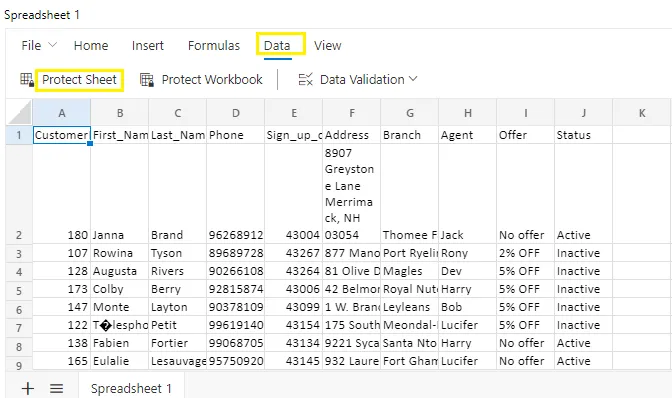Screen dimensions: 672x398
Task: Click the Branch header cell
Action: point(409,135)
